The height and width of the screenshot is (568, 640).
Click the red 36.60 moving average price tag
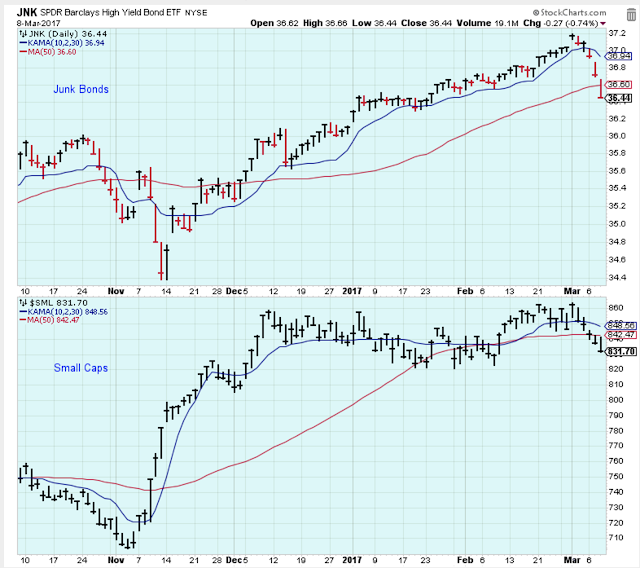619,85
